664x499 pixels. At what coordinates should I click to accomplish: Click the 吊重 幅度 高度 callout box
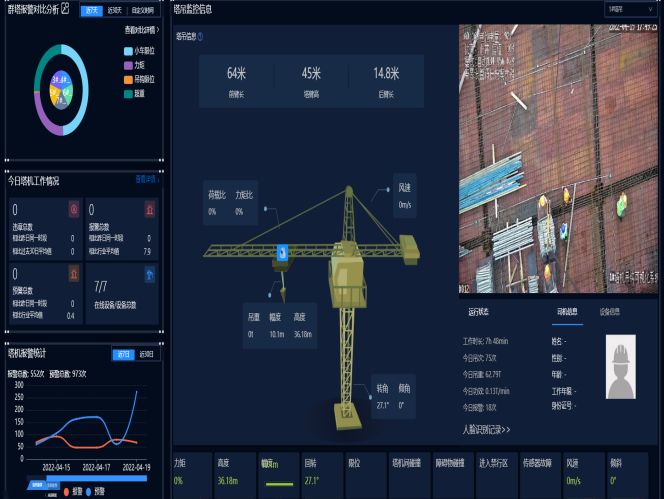pyautogui.click(x=279, y=325)
